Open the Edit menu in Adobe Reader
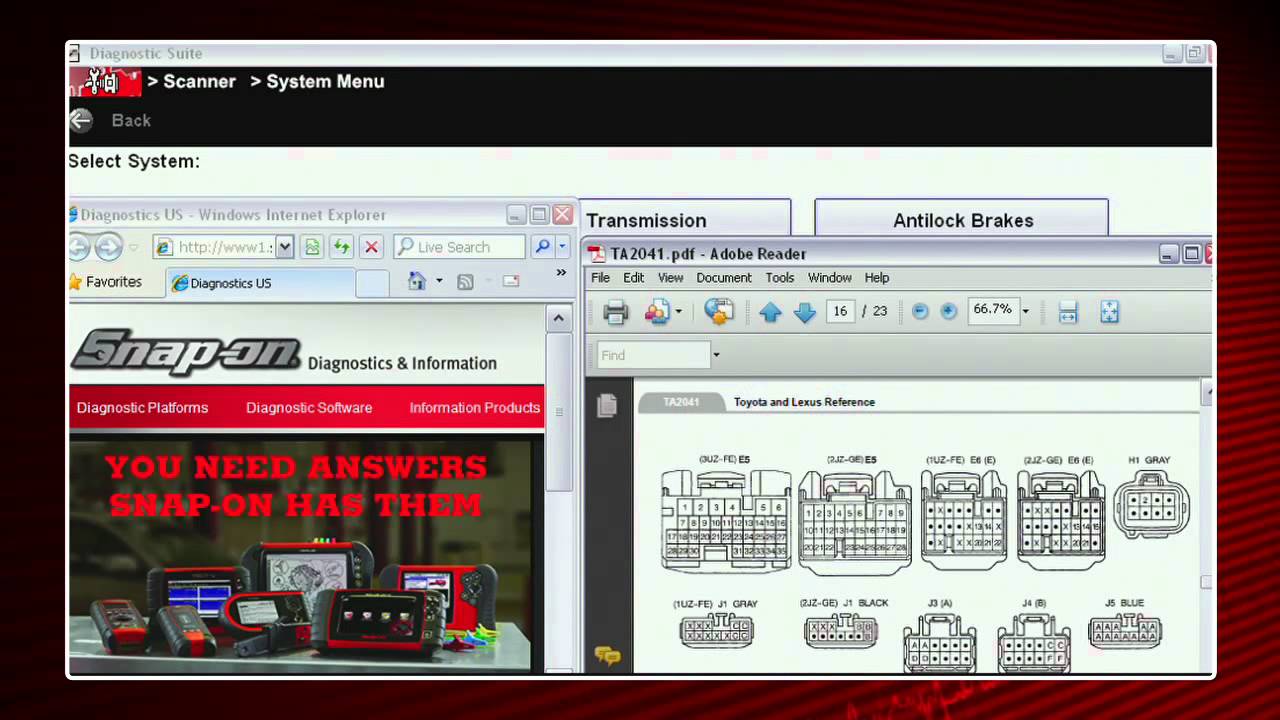1280x720 pixels. [x=634, y=278]
